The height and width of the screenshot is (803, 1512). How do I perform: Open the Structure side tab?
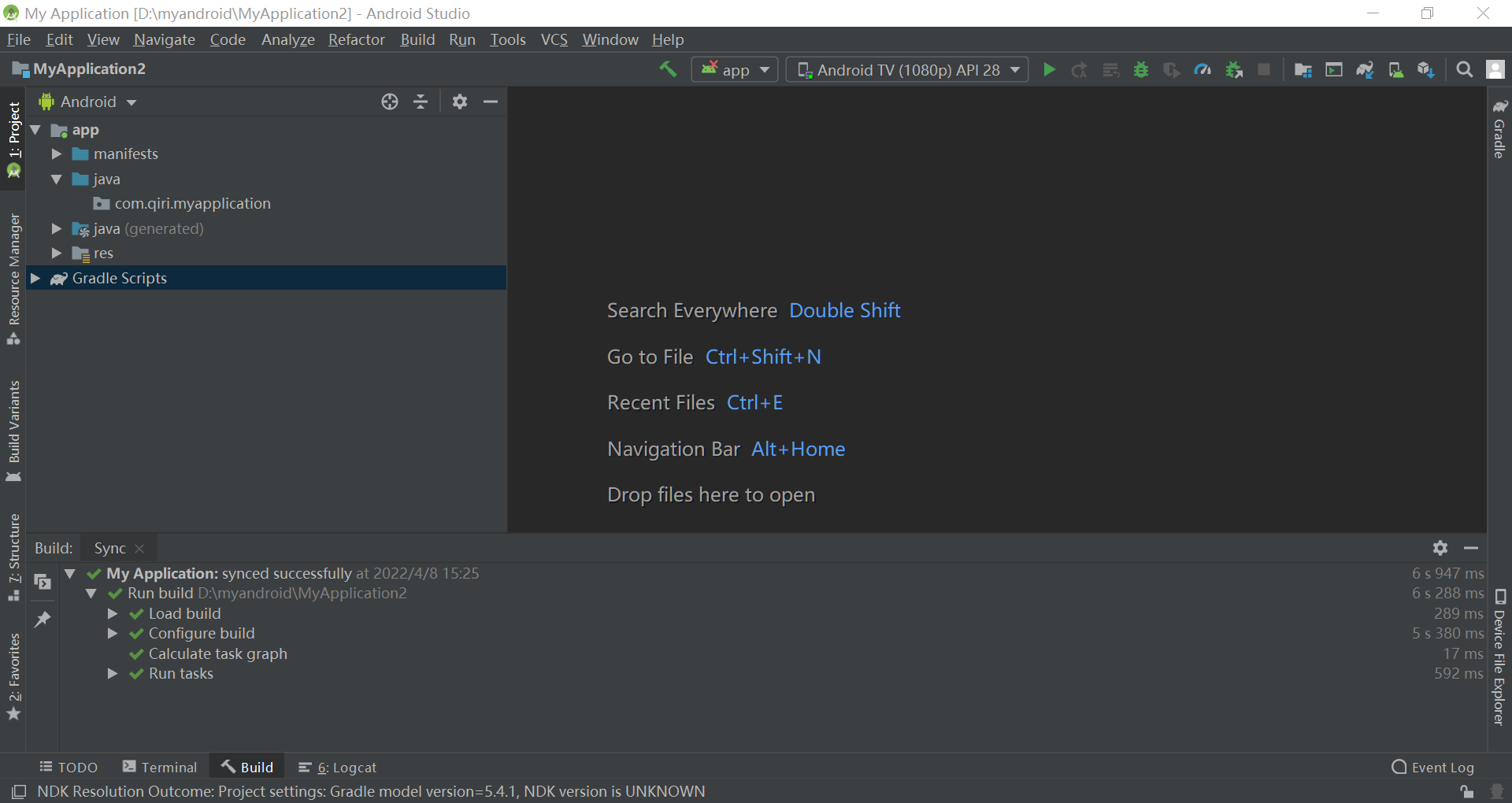tap(14, 557)
